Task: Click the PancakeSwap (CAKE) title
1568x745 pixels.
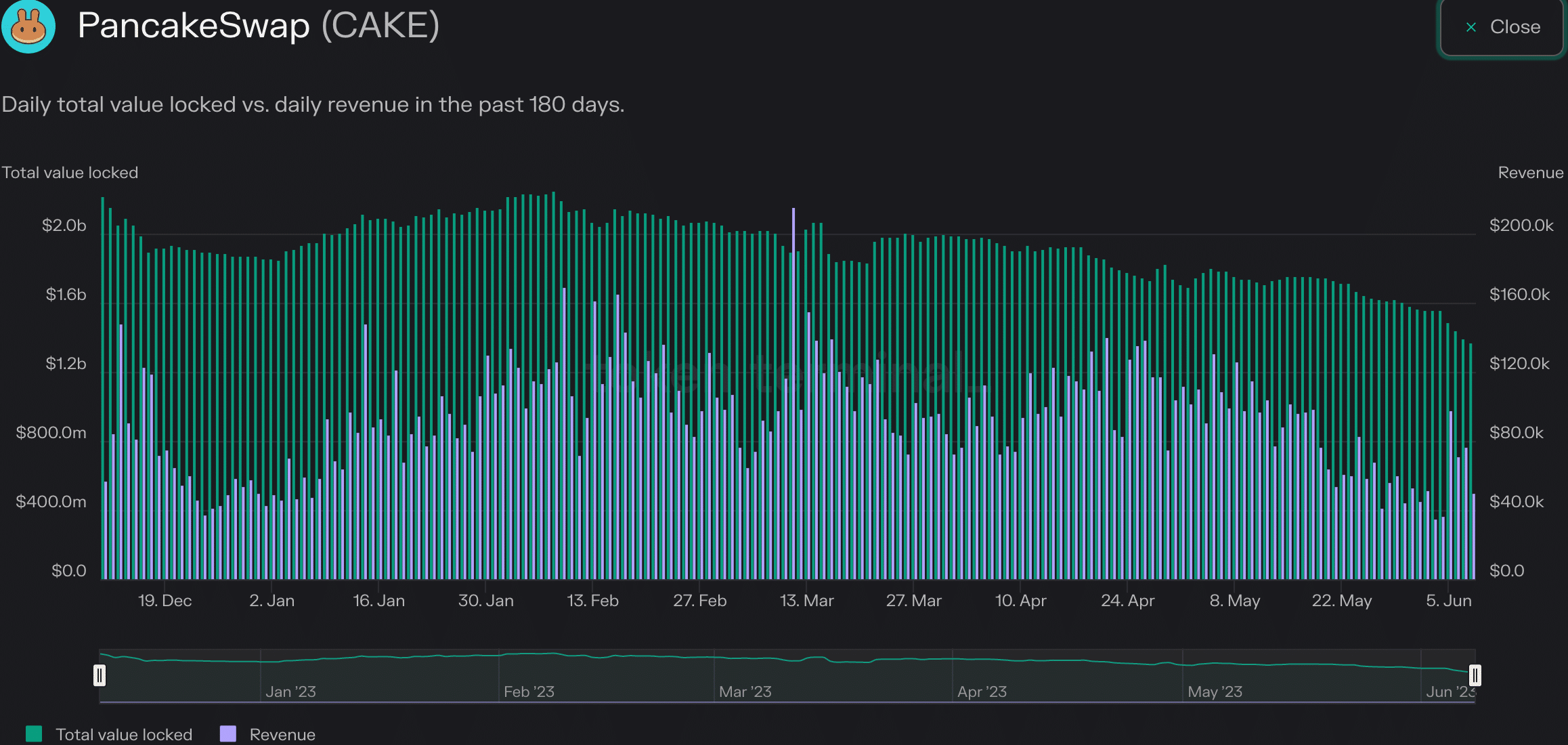Action: (x=259, y=26)
